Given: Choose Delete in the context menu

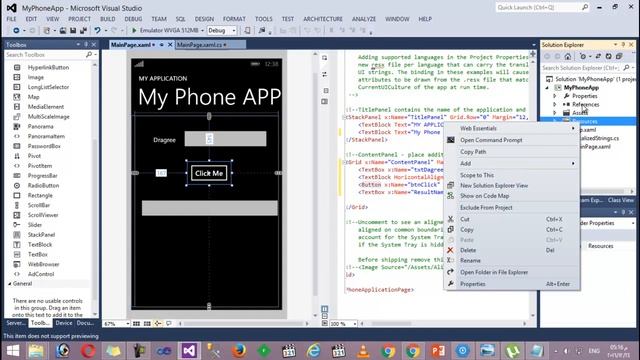Looking at the screenshot, I should coord(468,250).
